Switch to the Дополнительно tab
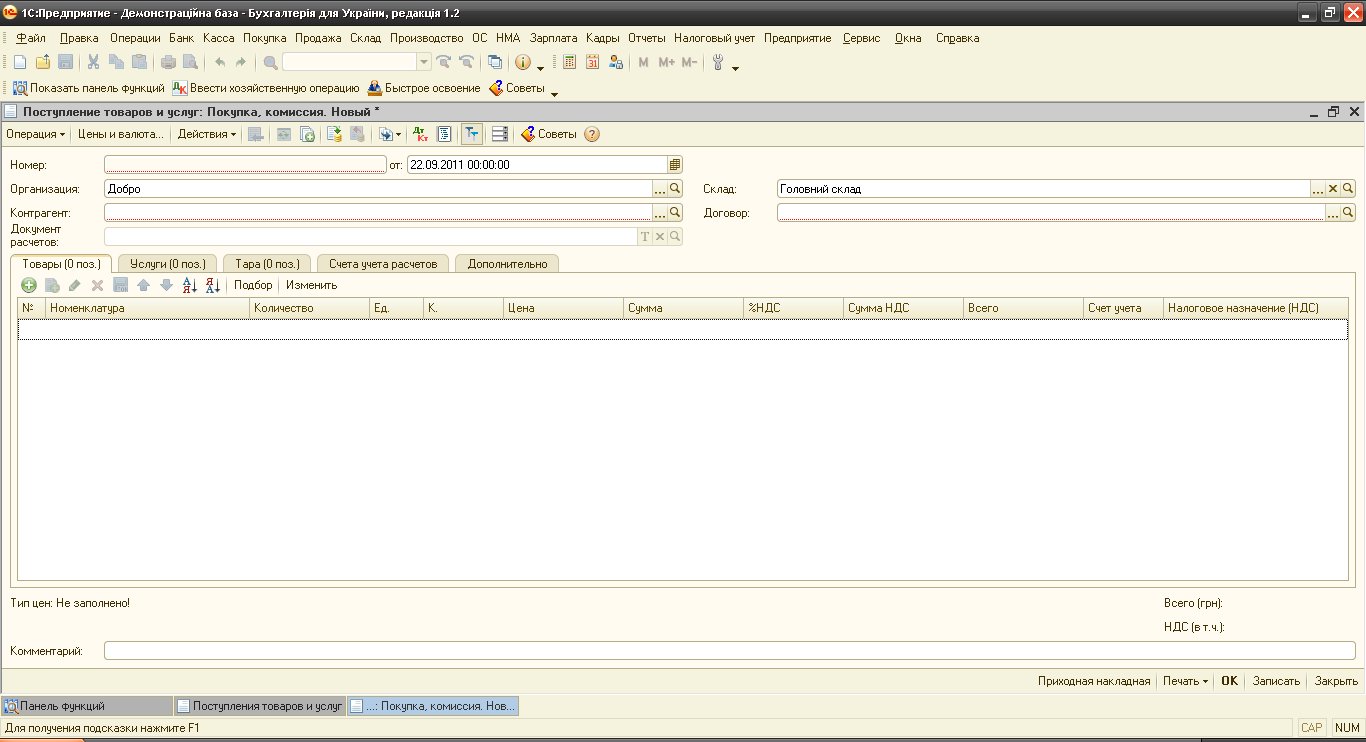 [507, 264]
